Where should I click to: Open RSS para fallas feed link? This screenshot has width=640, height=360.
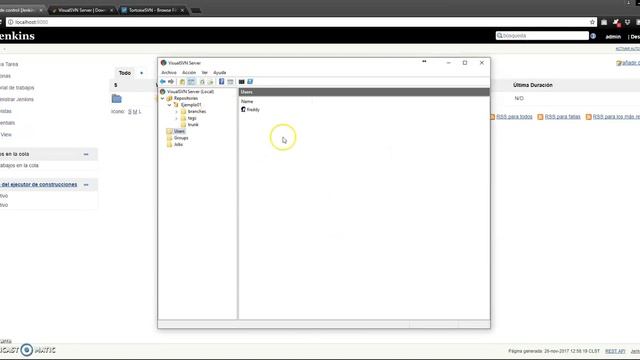tap(562, 117)
